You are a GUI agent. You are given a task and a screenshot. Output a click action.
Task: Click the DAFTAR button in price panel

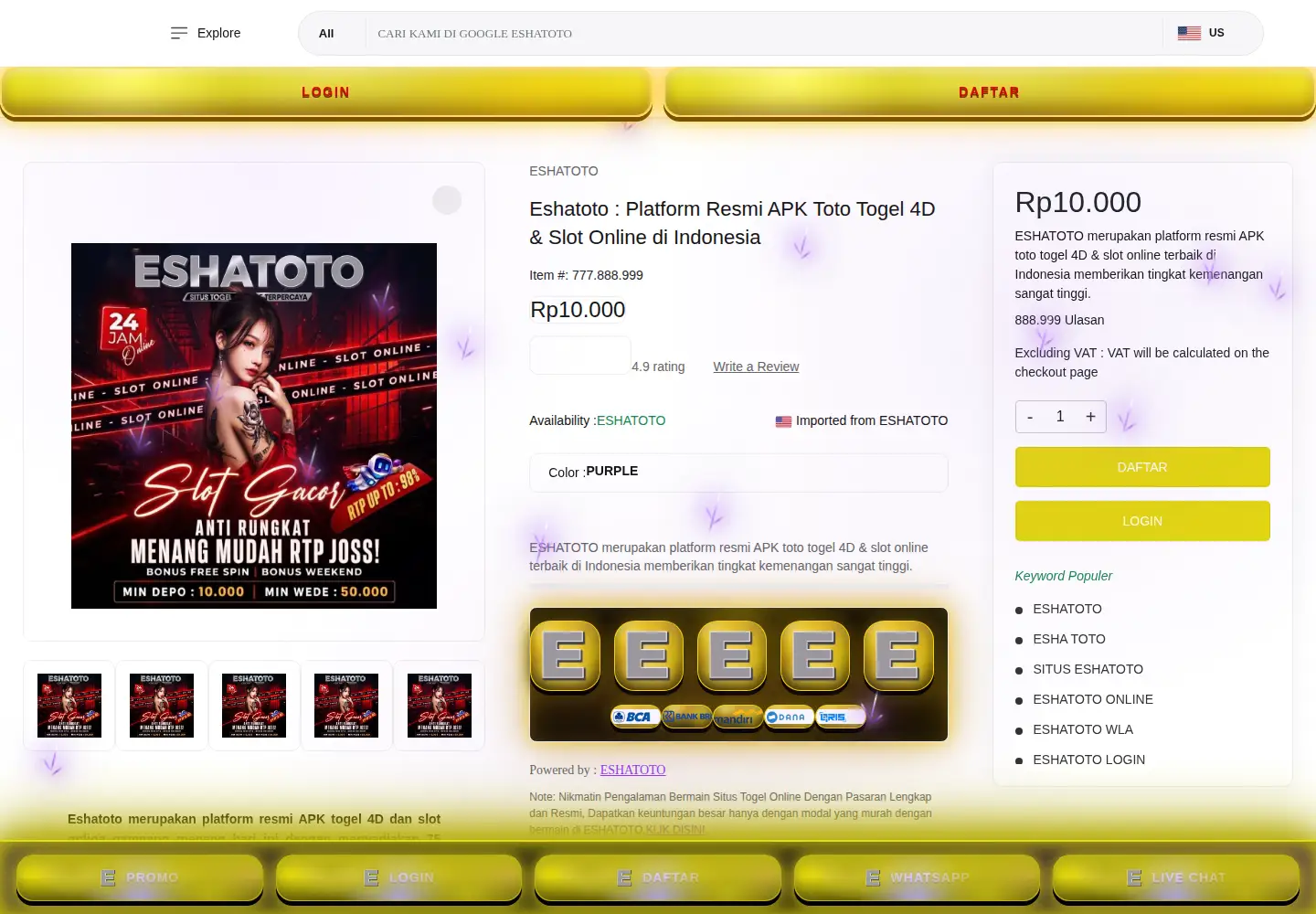tap(1142, 467)
